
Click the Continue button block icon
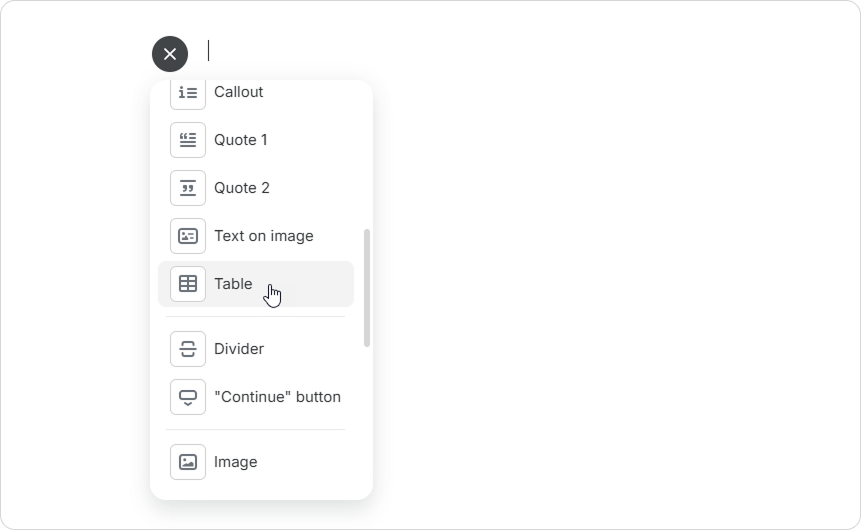tap(188, 397)
